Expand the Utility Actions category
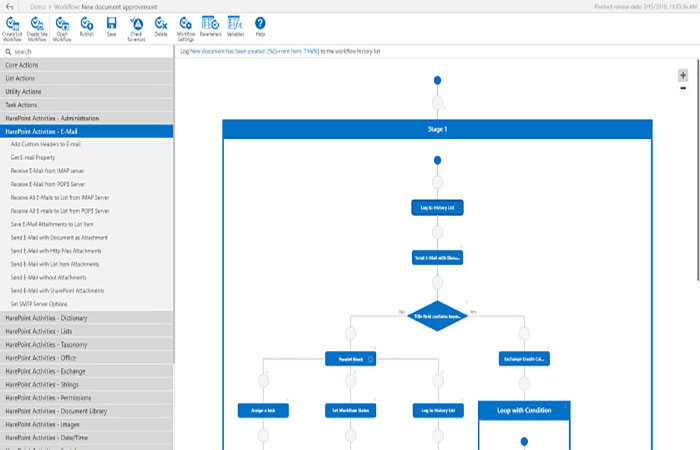The image size is (700, 450). point(87,92)
